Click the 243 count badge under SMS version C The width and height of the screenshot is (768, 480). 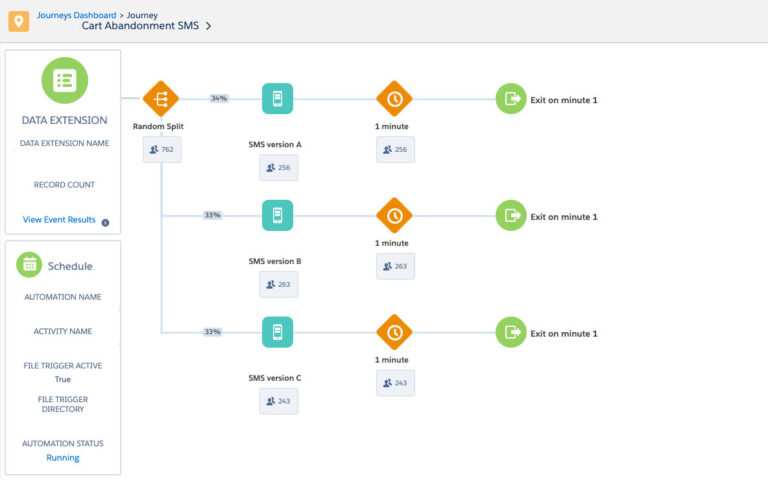tap(278, 401)
